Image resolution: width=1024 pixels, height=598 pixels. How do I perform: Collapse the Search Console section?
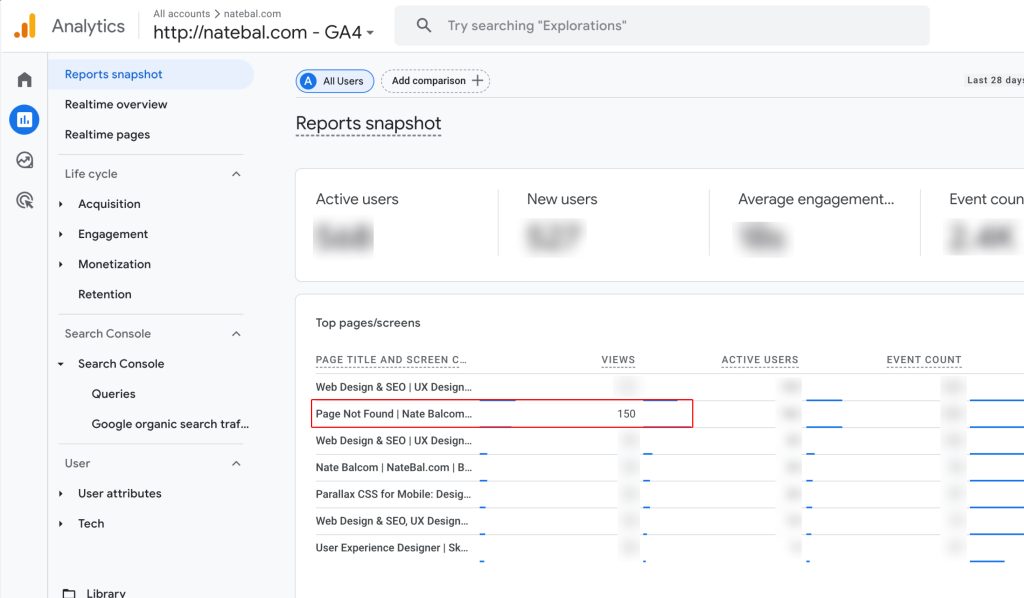click(x=235, y=333)
